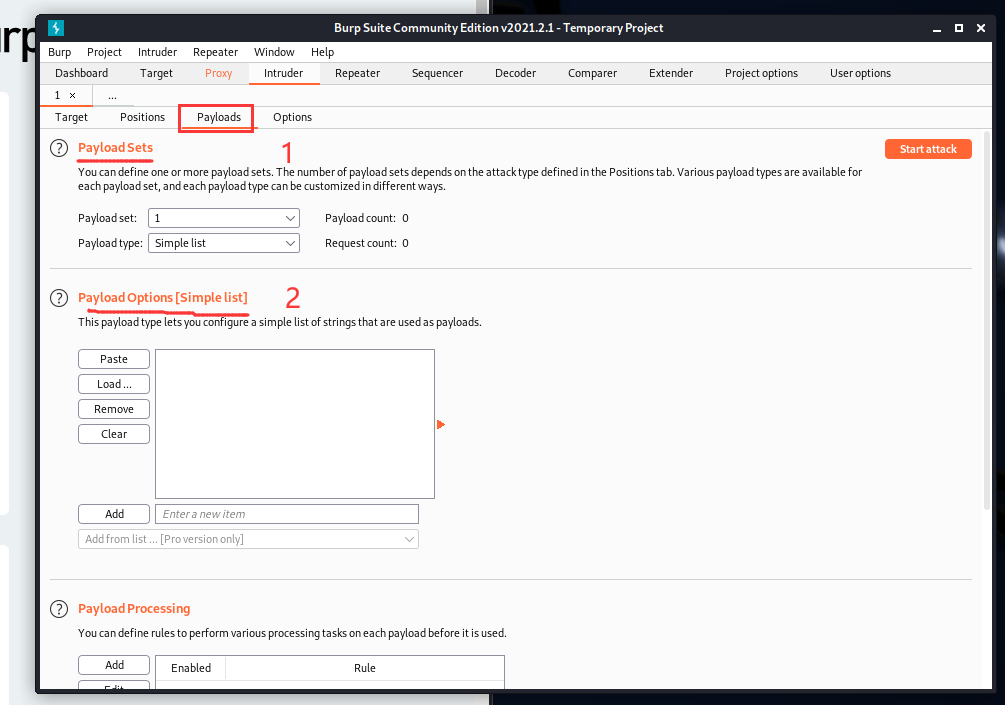This screenshot has height=705, width=1005.
Task: Switch to the Dashboard tab
Action: point(81,73)
